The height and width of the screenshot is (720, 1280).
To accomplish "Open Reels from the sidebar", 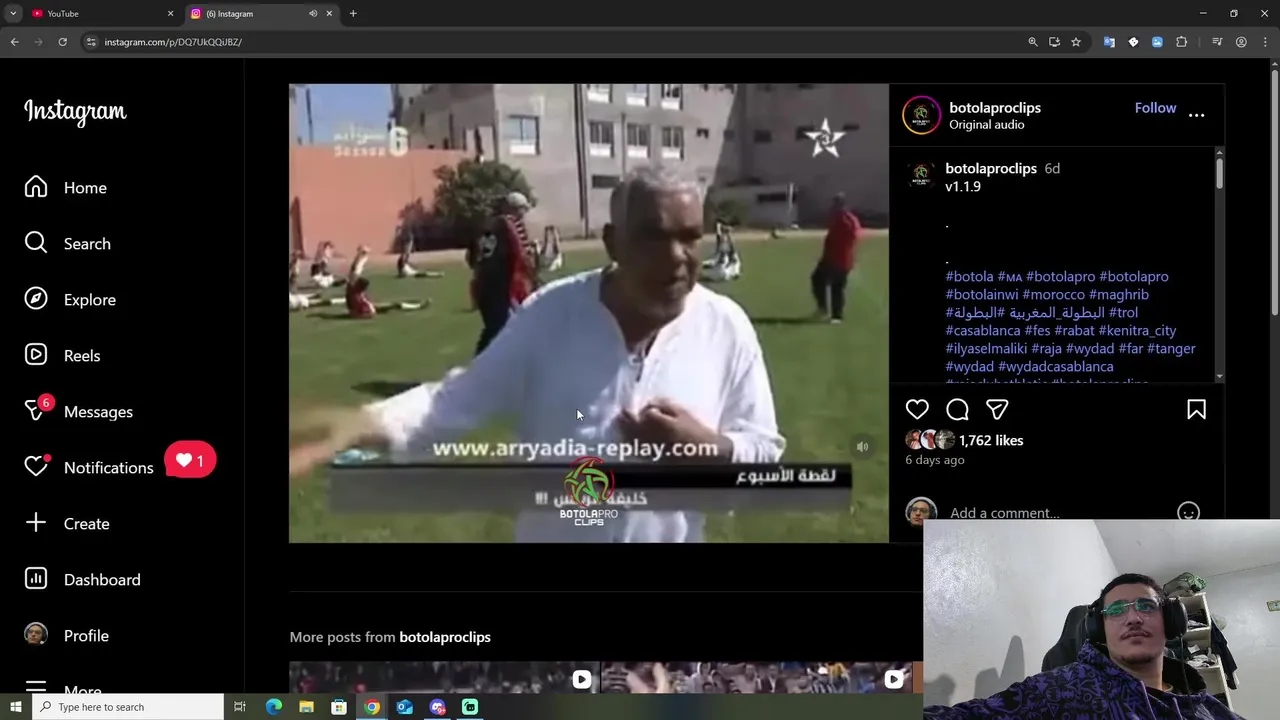I will click(62, 356).
